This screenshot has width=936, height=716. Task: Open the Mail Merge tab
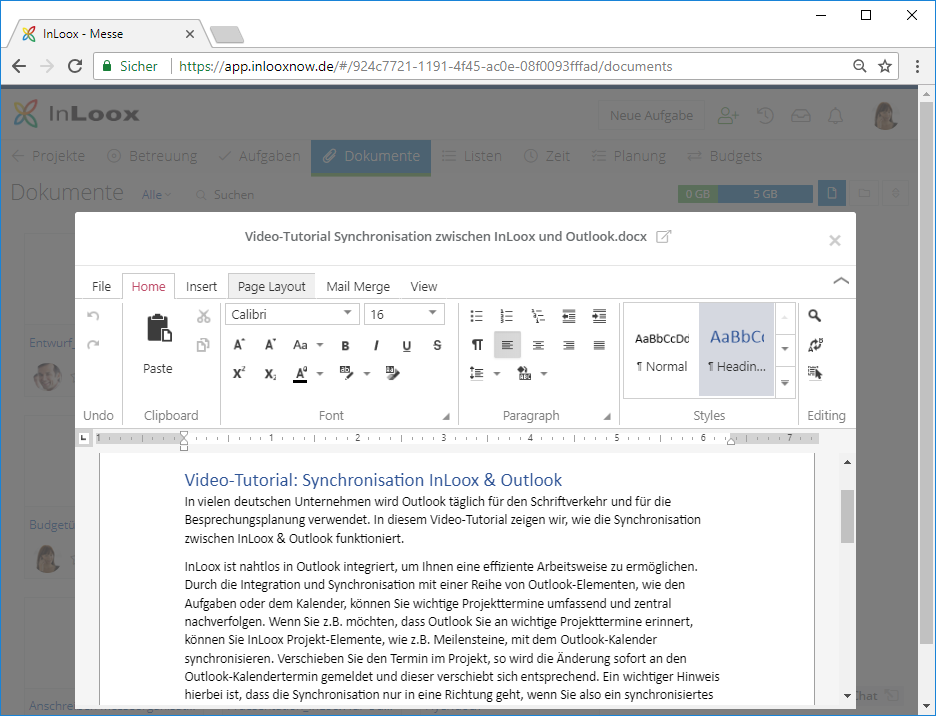pyautogui.click(x=358, y=287)
